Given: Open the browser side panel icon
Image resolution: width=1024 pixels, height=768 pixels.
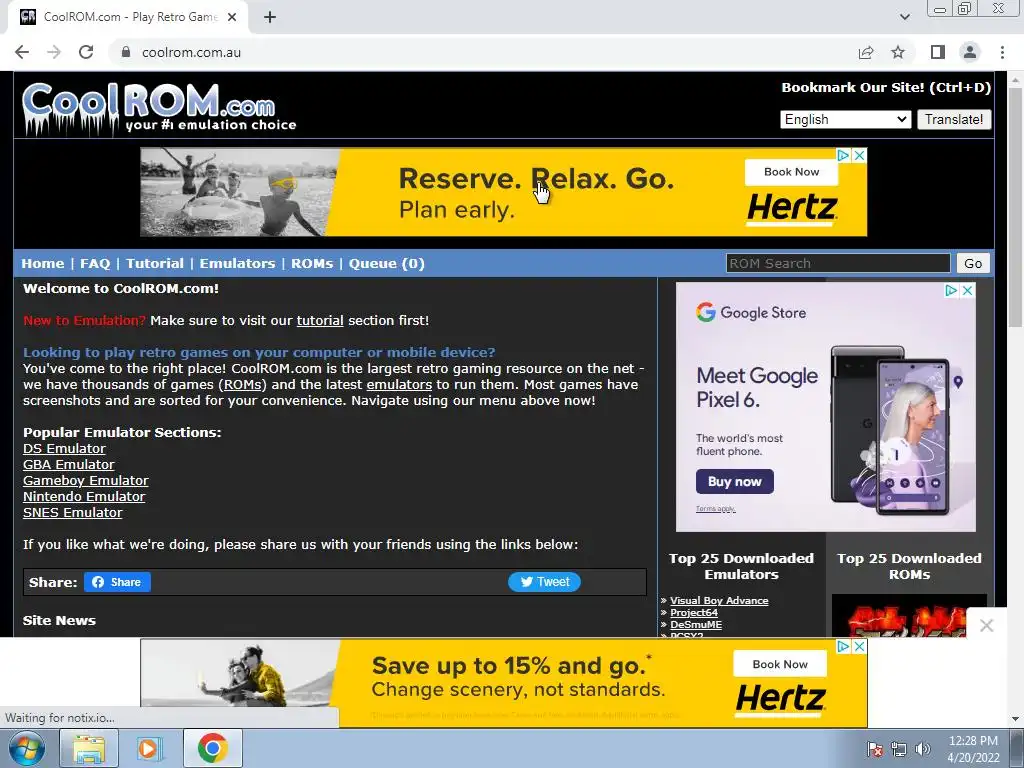Looking at the screenshot, I should click(938, 52).
